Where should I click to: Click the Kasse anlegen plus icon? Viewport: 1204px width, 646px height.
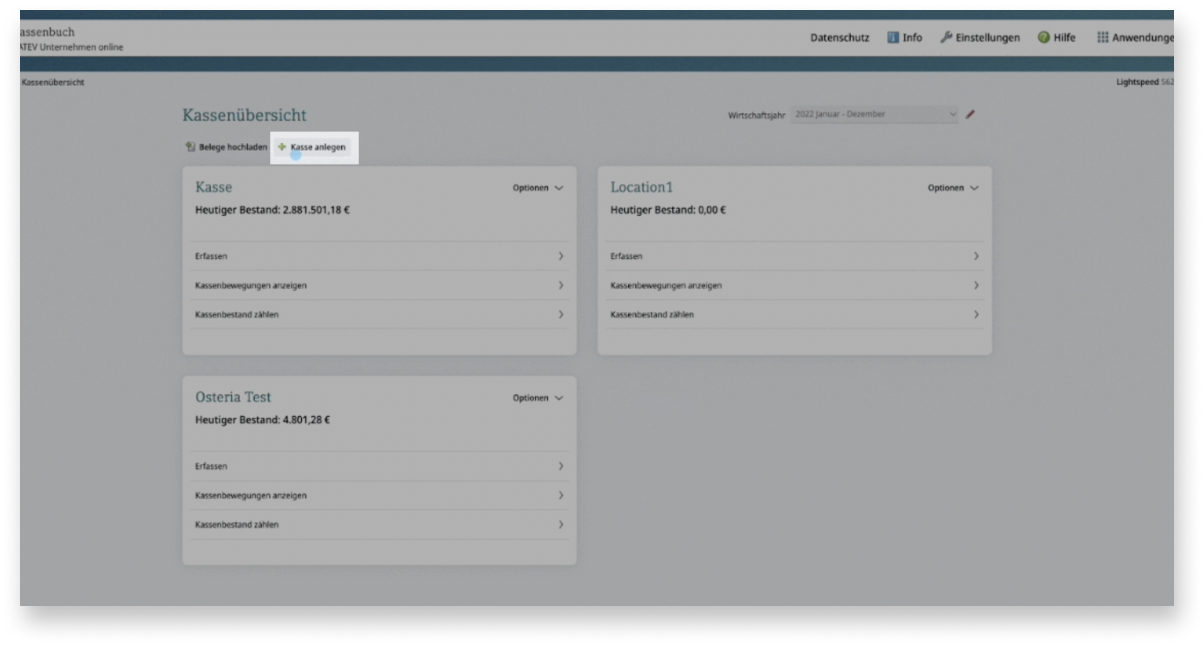[282, 147]
